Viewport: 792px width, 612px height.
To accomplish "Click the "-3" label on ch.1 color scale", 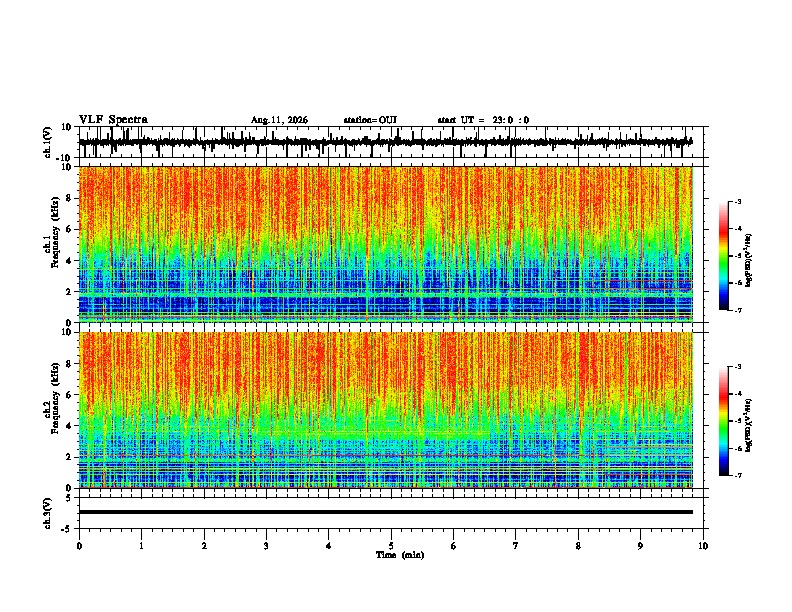I will [x=738, y=202].
